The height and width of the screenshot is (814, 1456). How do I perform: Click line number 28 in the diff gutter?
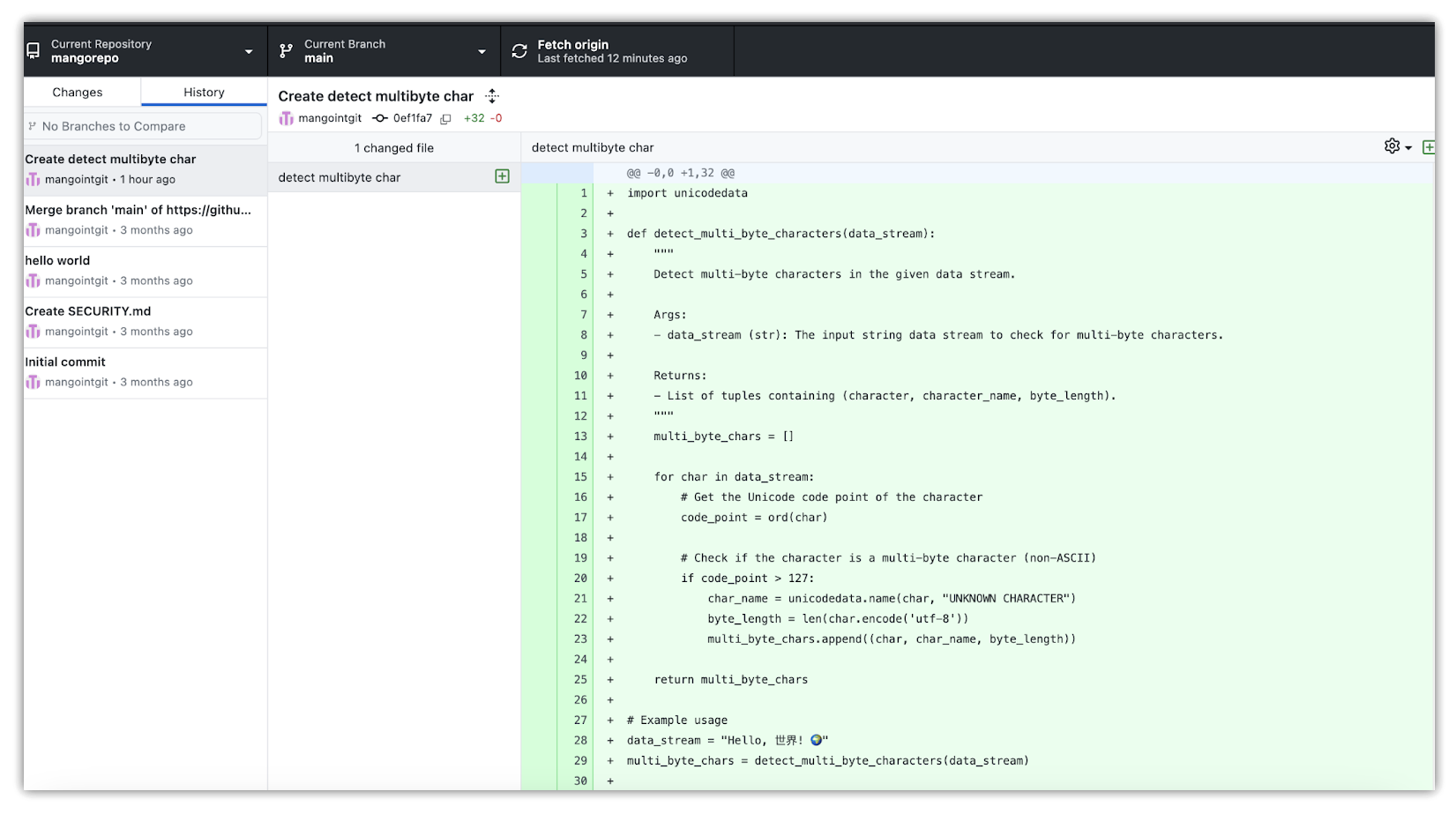(580, 741)
